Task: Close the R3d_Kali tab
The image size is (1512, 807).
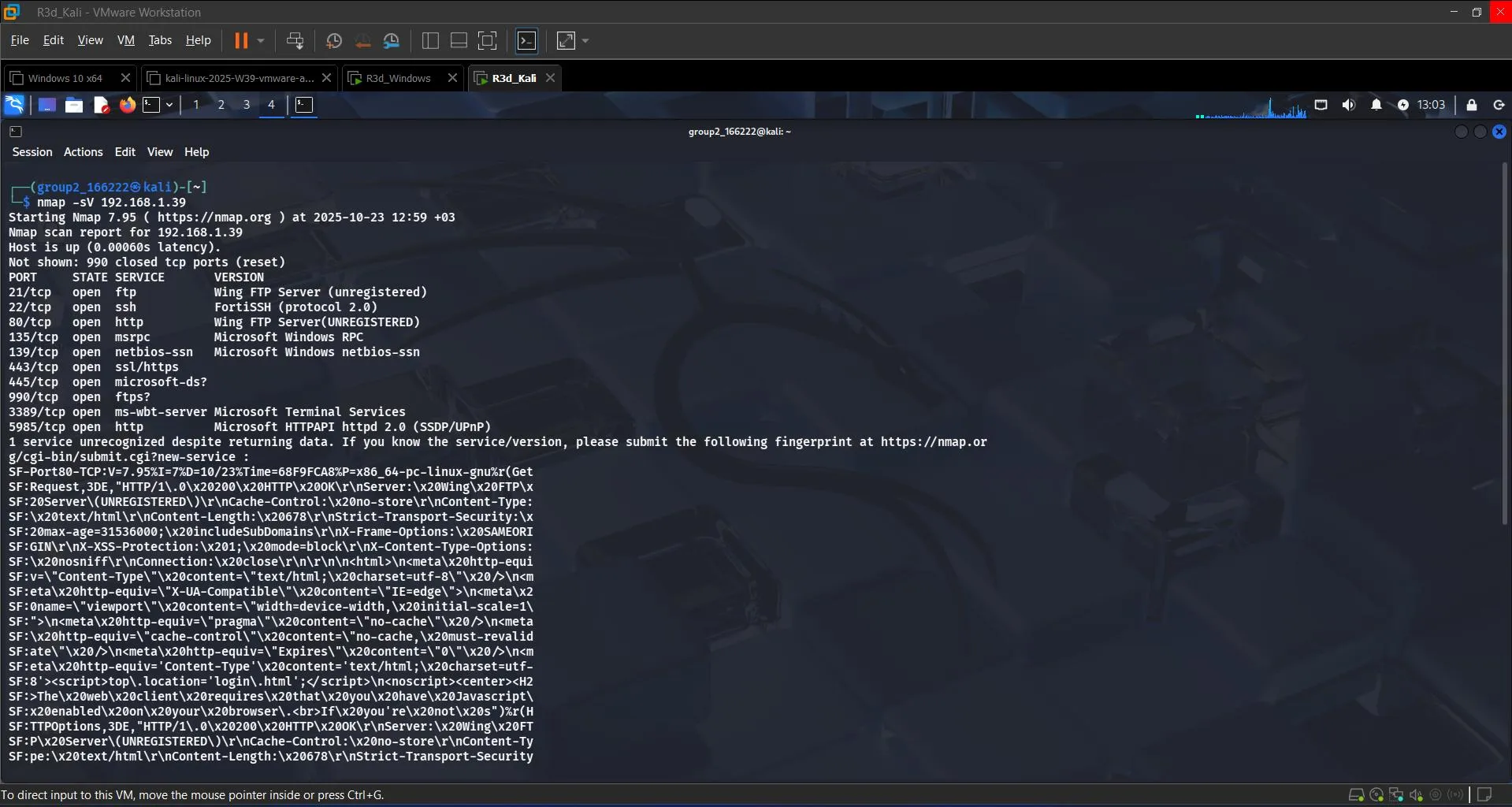Action: click(551, 78)
